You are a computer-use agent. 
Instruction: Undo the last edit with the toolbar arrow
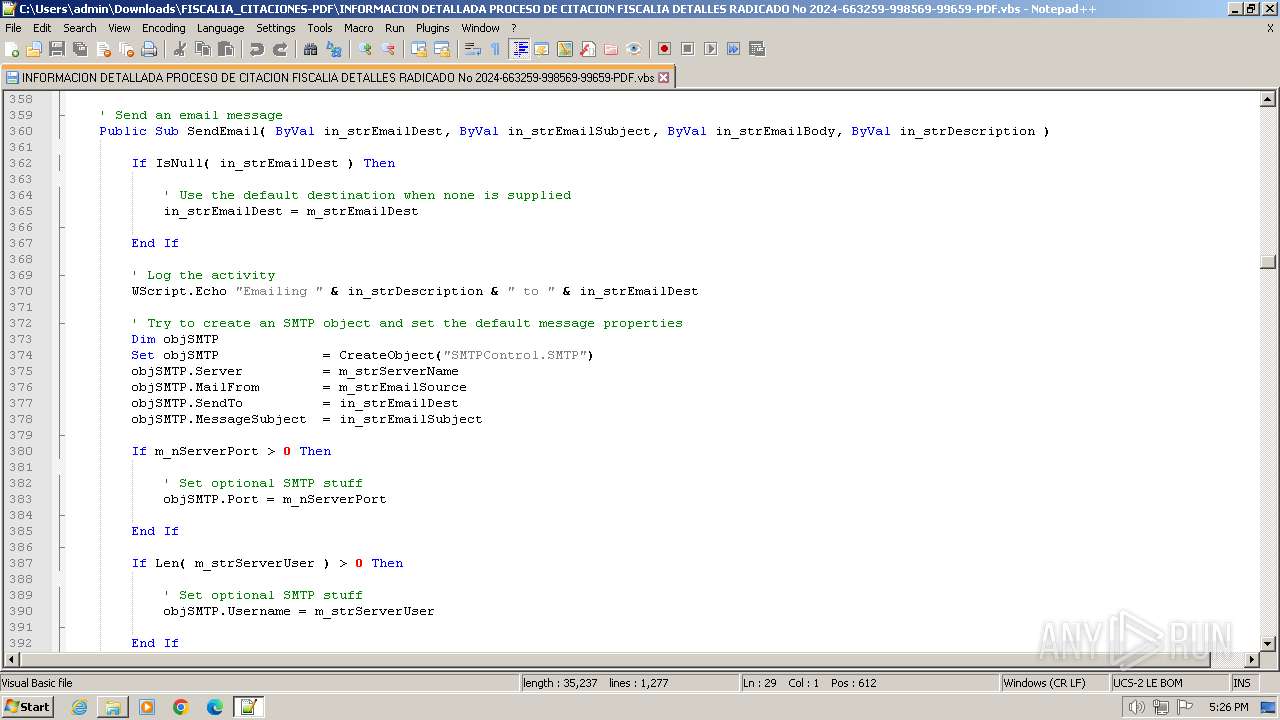(257, 49)
